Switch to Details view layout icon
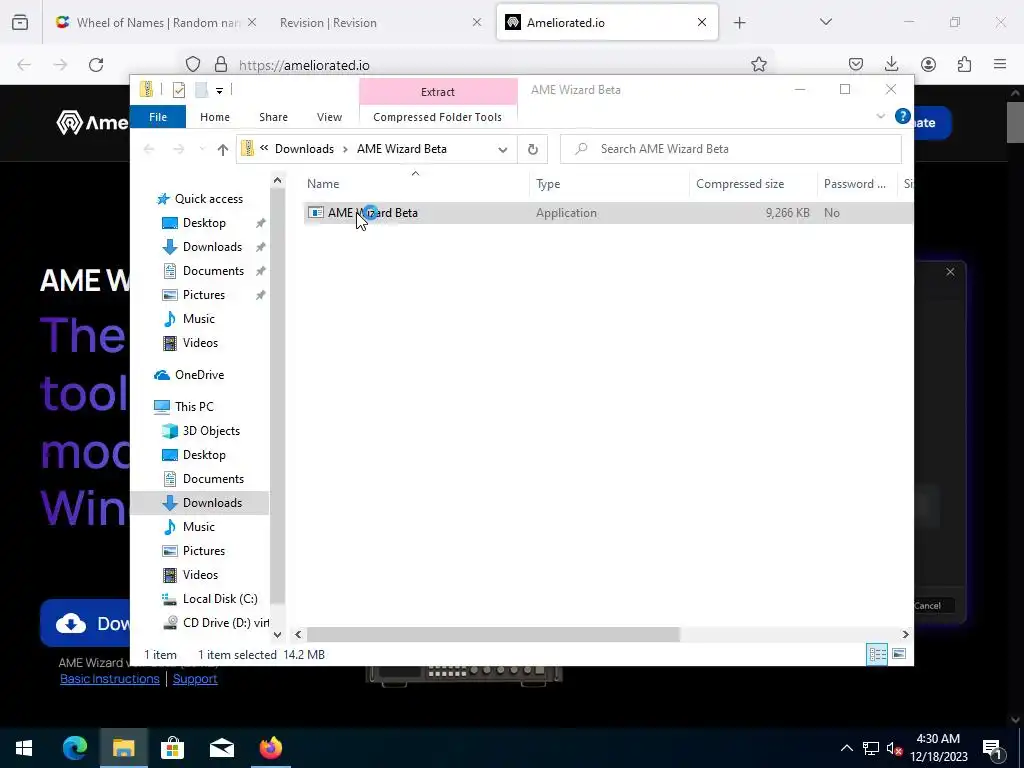The width and height of the screenshot is (1024, 768). (877, 654)
